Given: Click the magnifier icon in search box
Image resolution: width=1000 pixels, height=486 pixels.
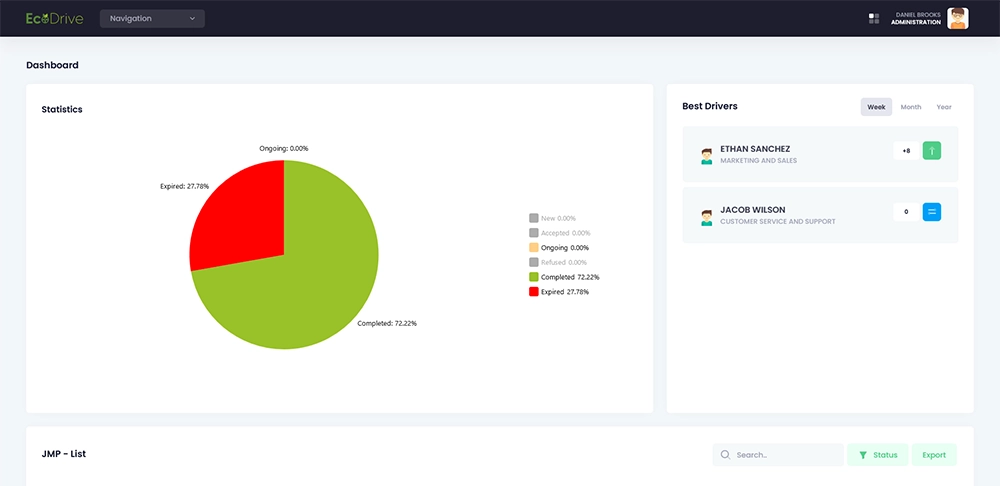Looking at the screenshot, I should [x=724, y=455].
